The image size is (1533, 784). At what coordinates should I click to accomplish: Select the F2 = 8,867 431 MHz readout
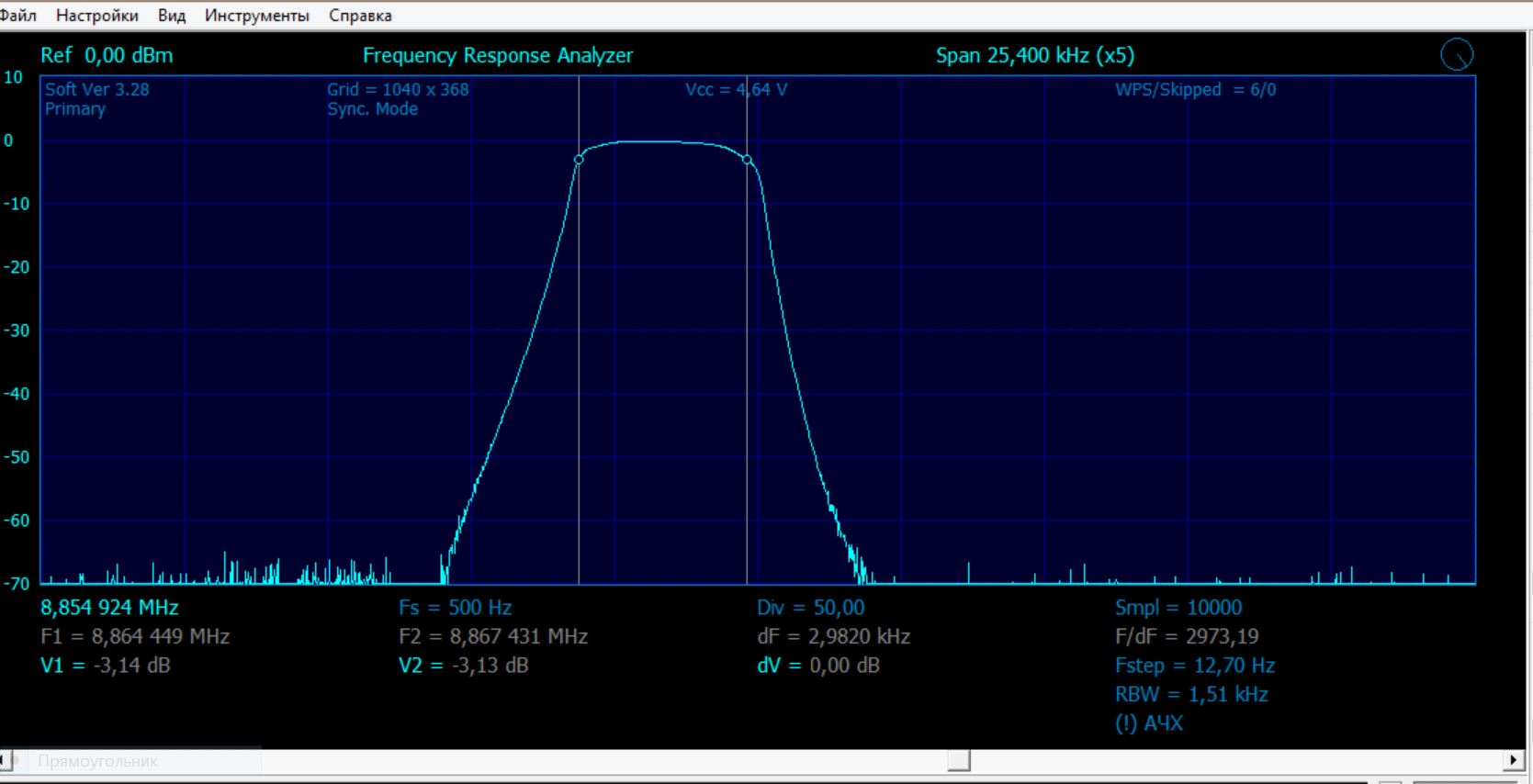click(492, 636)
